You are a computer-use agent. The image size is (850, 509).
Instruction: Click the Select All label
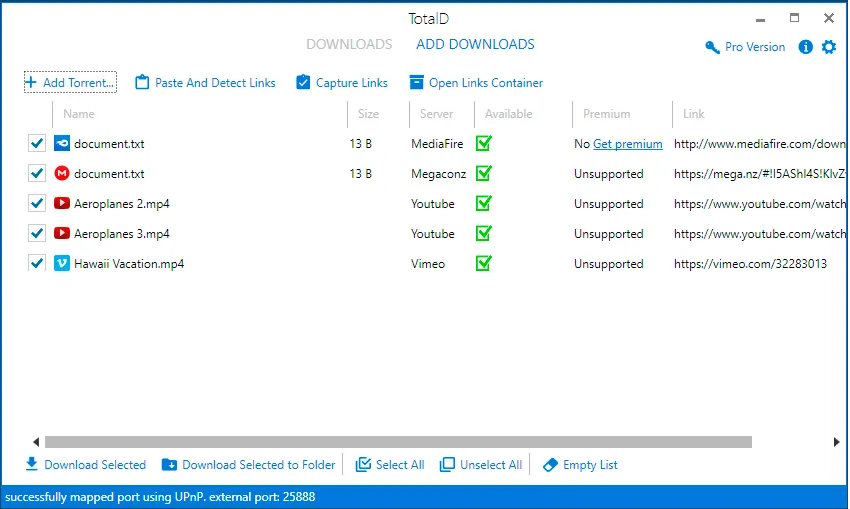[x=400, y=465]
